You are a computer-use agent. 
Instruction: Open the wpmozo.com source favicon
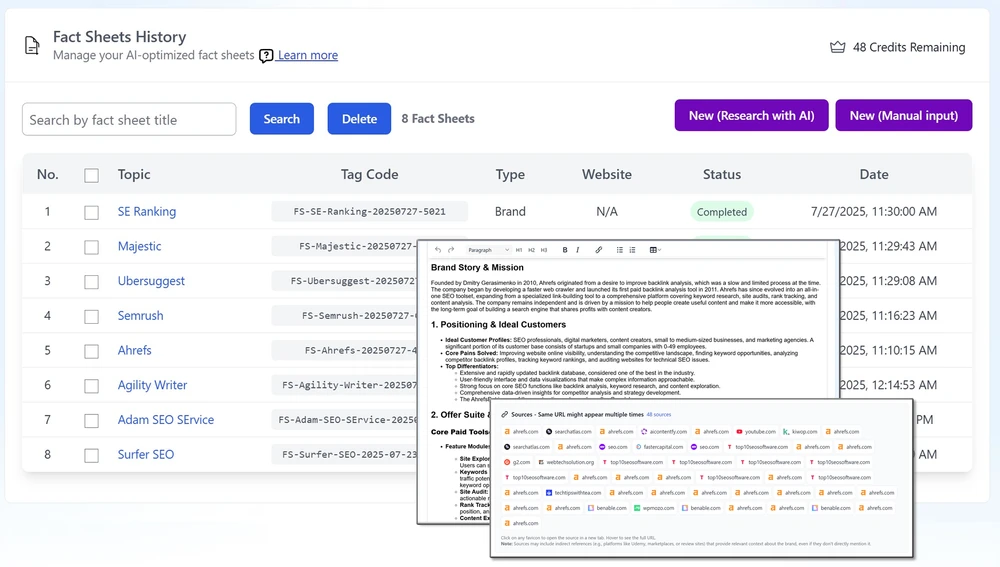637,508
